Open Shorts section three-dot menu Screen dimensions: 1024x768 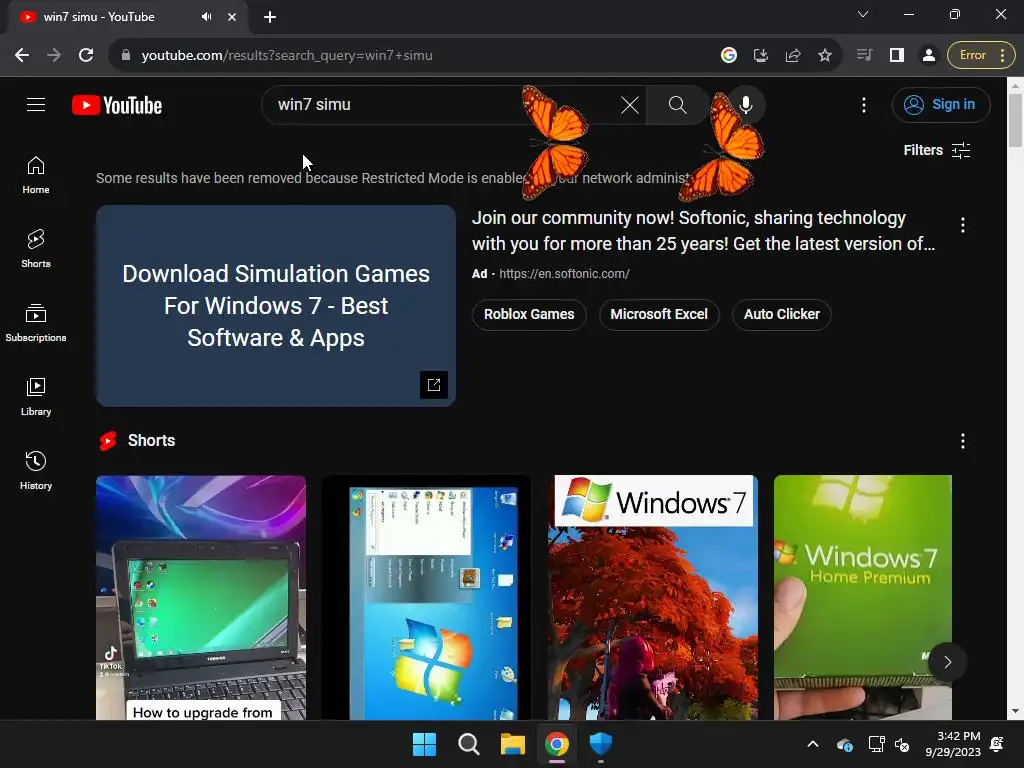[x=963, y=441]
